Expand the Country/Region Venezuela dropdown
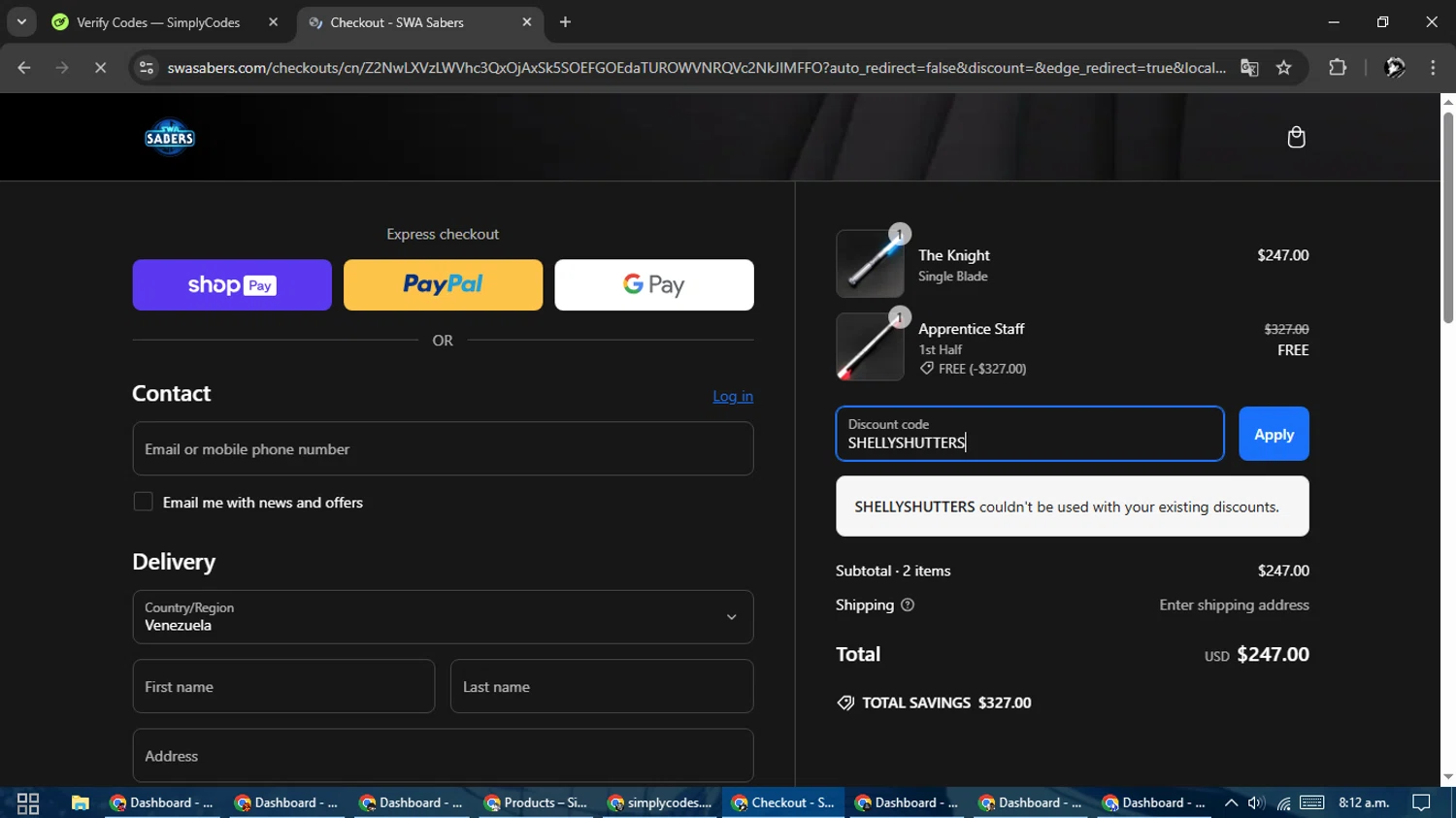 coord(443,617)
